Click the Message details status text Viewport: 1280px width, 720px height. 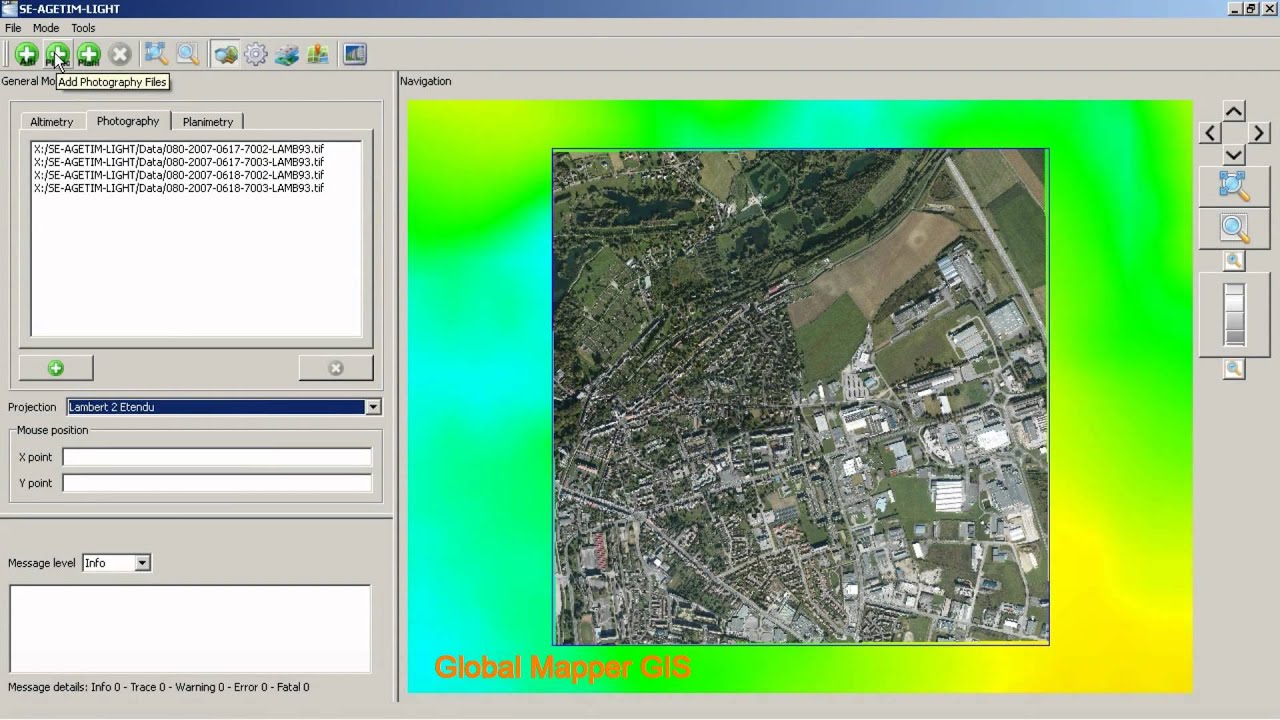159,687
